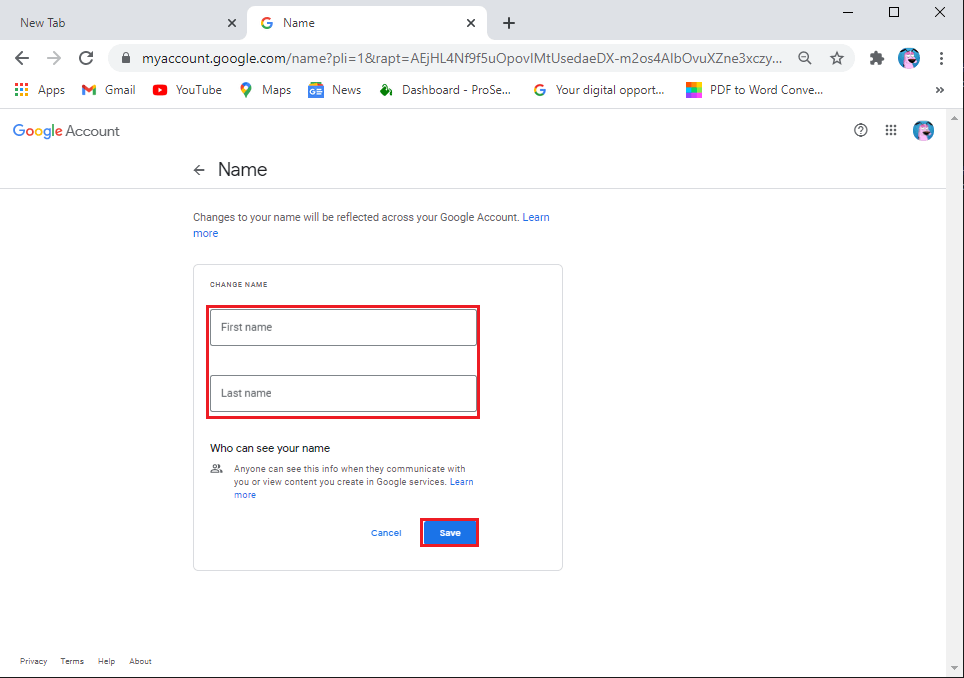
Task: Open the YouTube bookmark
Action: (188, 90)
